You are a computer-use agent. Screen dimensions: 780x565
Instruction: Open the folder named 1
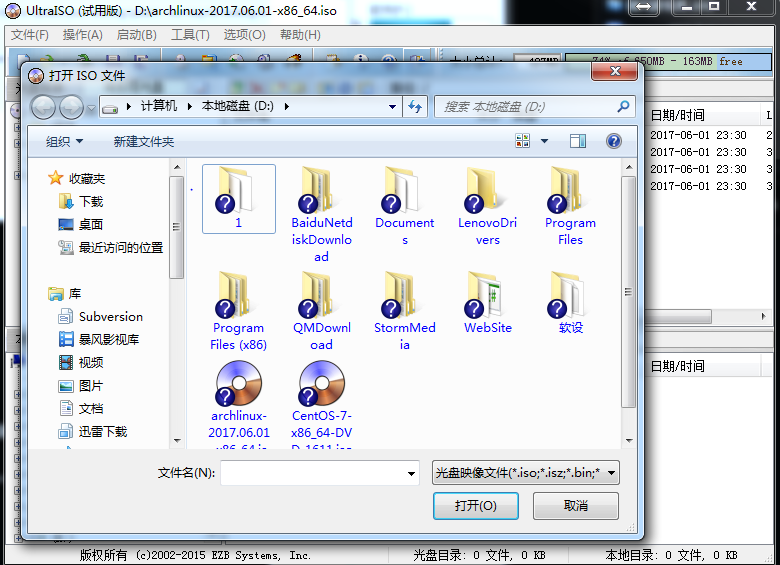[239, 198]
